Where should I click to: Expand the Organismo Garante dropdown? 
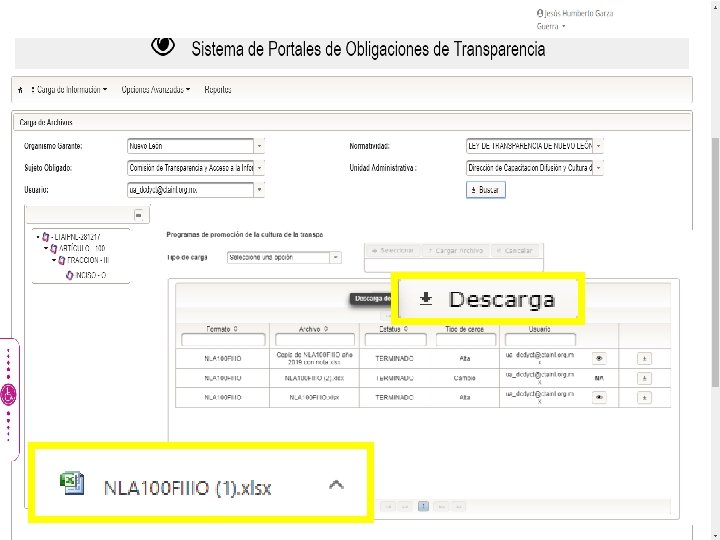pos(259,146)
